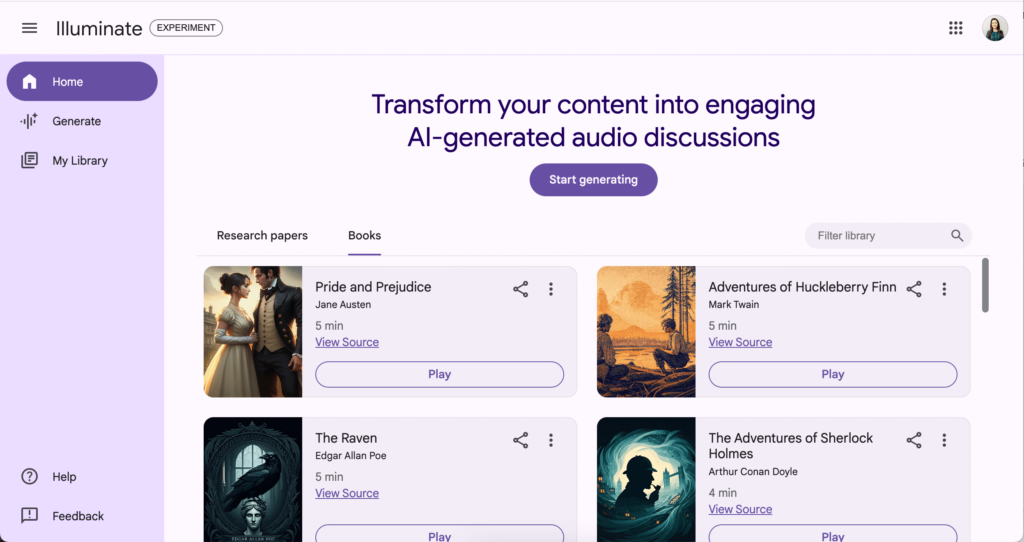Click The Raven cover thumbnail
The height and width of the screenshot is (542, 1024).
tap(253, 479)
